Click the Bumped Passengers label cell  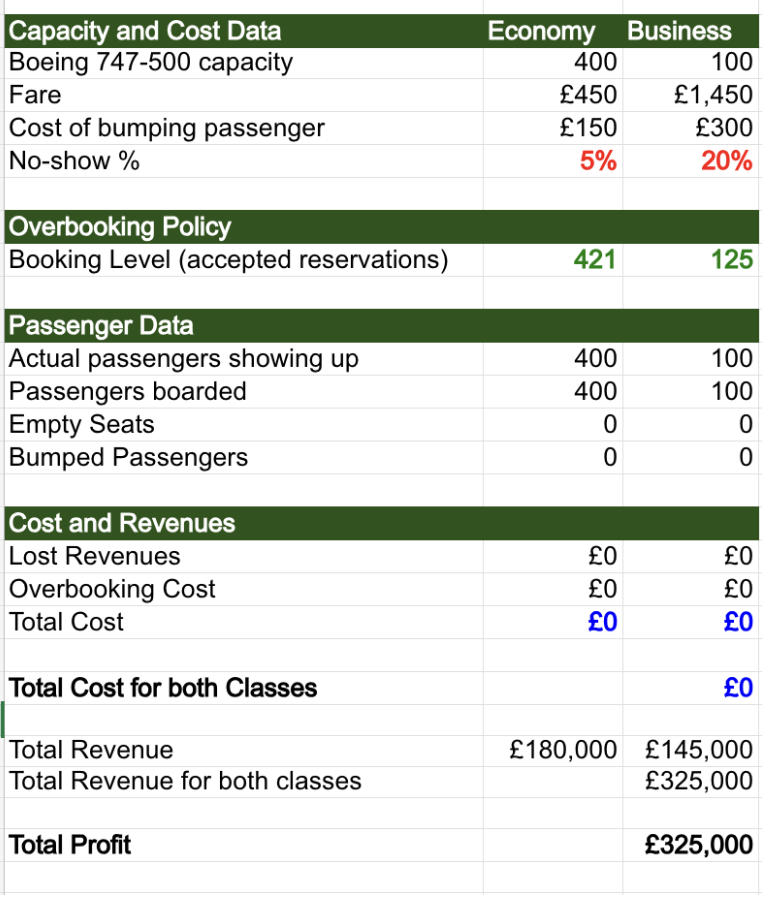click(x=244, y=458)
